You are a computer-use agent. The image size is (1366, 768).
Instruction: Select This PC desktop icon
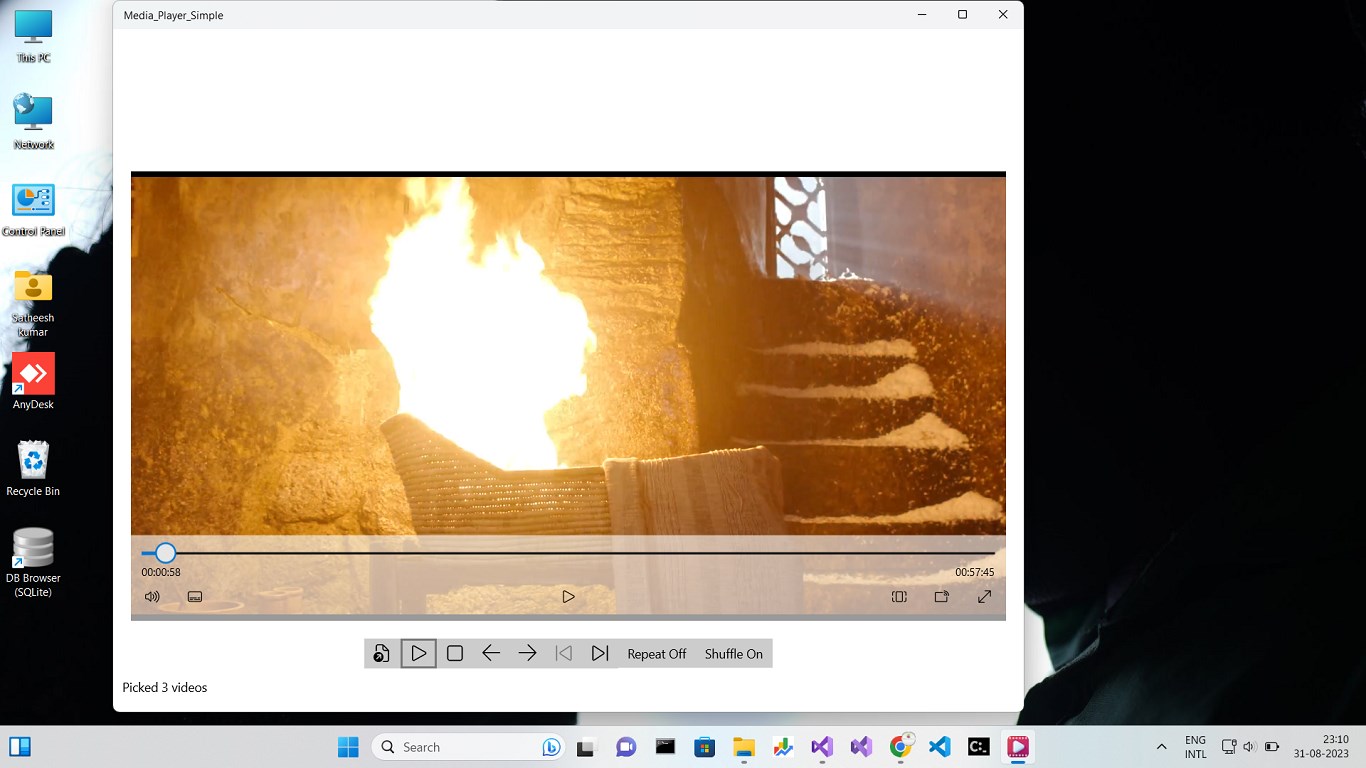33,37
